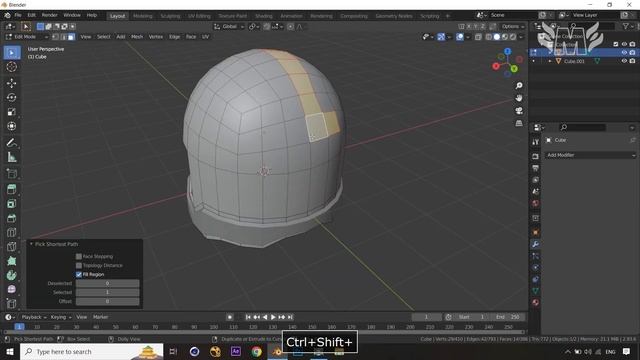Image resolution: width=640 pixels, height=360 pixels.
Task: Choose the Knife tool
Action: (11, 247)
